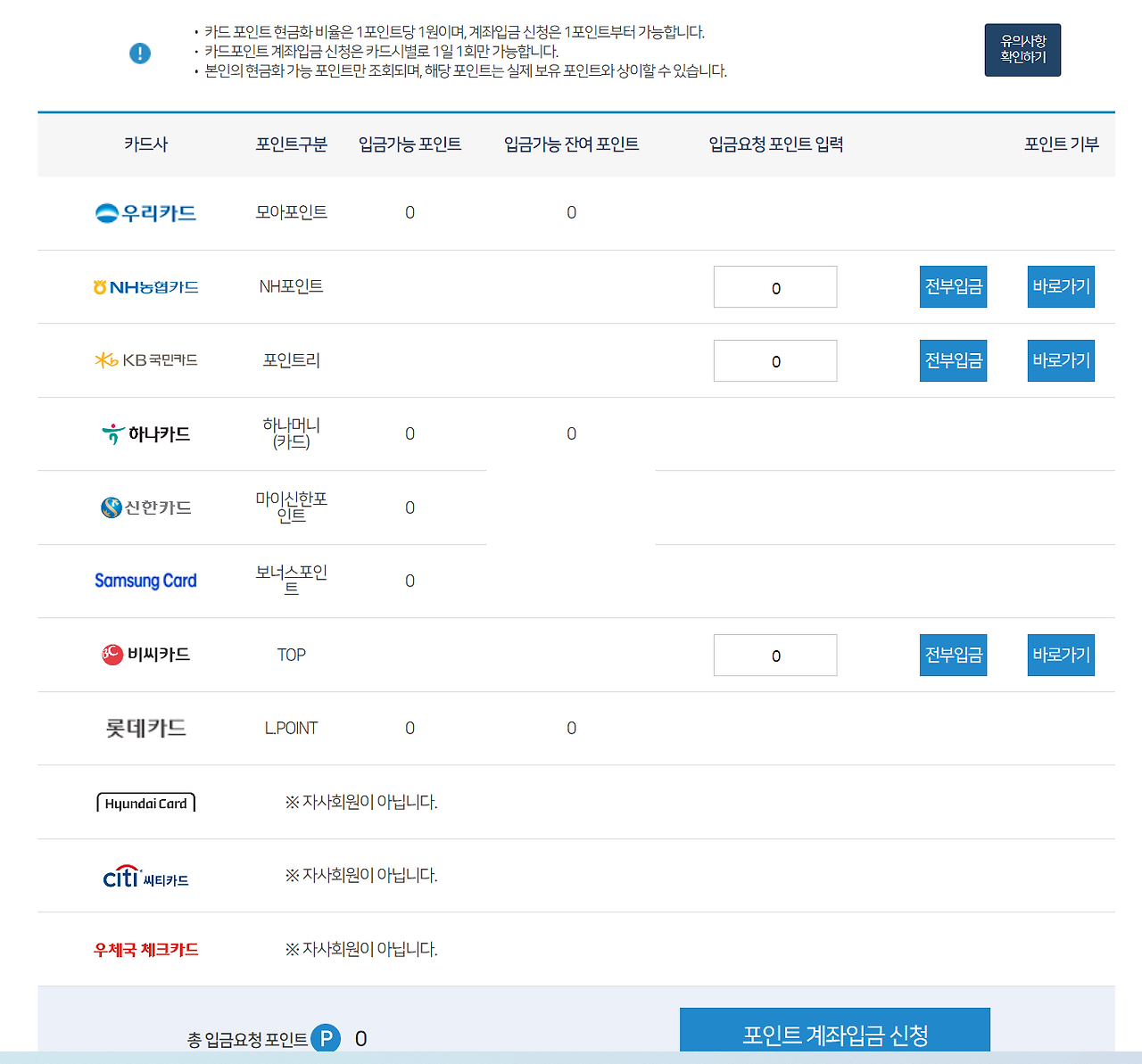Click the 카드사 column header
This screenshot has height=1064, width=1142.
coord(145,144)
